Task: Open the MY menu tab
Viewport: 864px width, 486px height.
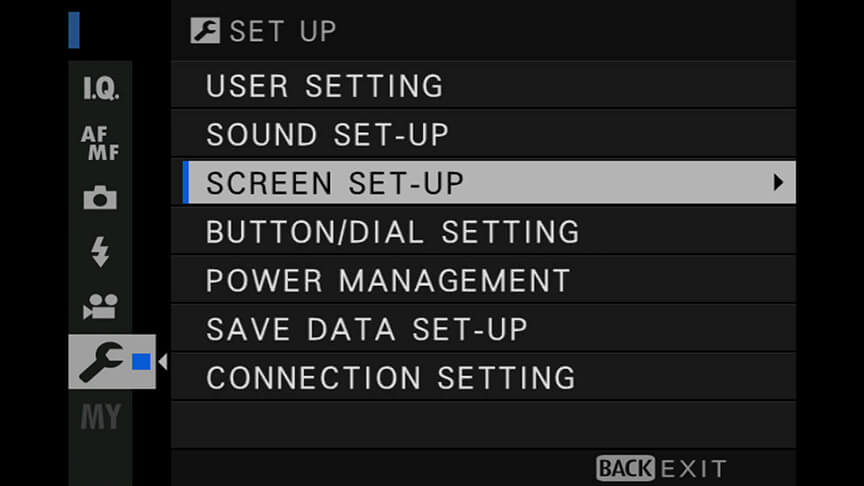Action: click(100, 416)
